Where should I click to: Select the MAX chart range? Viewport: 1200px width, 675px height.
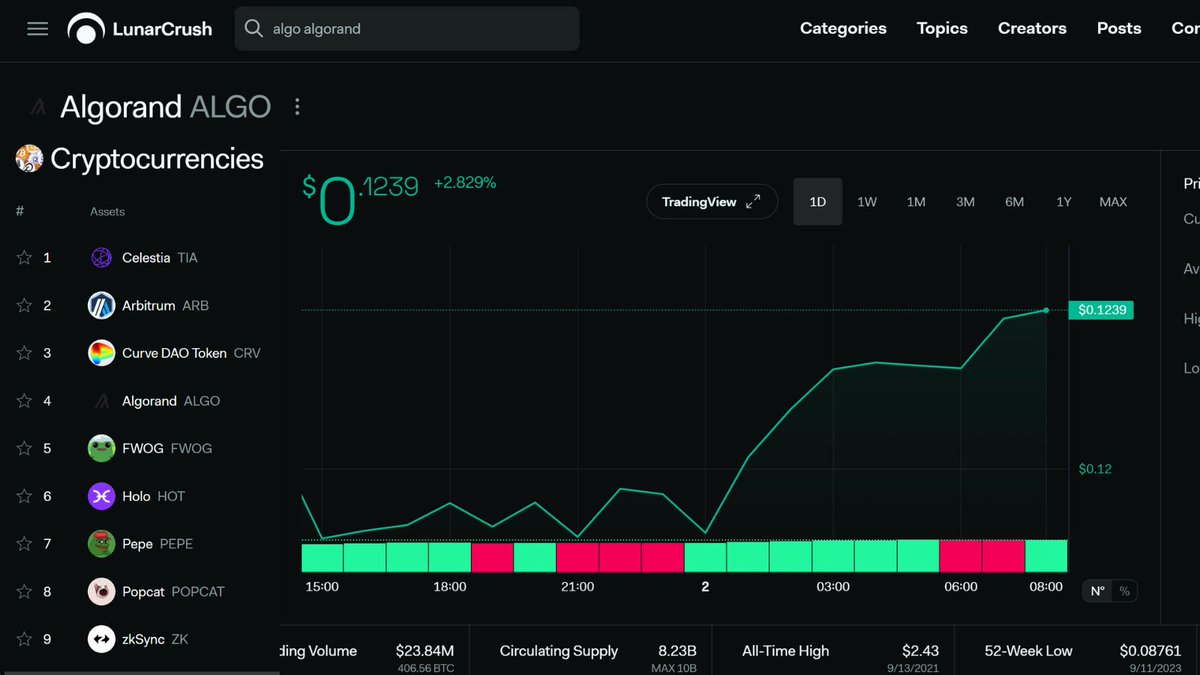click(x=1113, y=202)
